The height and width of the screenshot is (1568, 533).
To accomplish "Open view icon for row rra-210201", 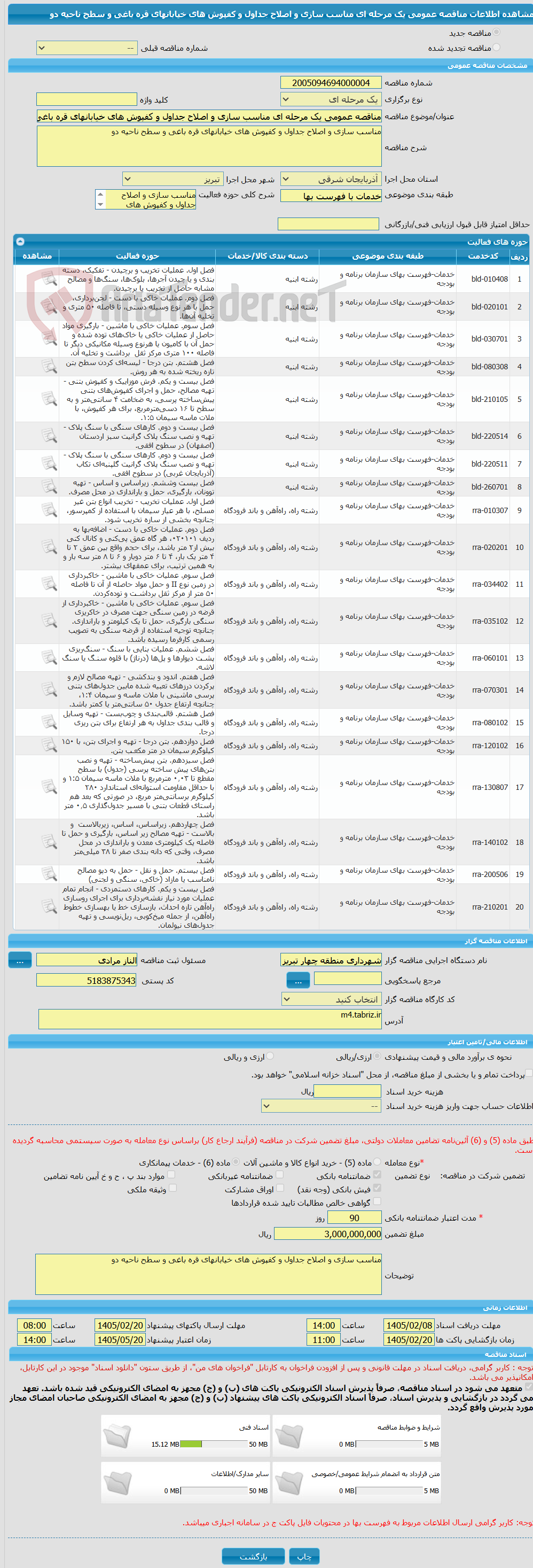I will (49, 907).
